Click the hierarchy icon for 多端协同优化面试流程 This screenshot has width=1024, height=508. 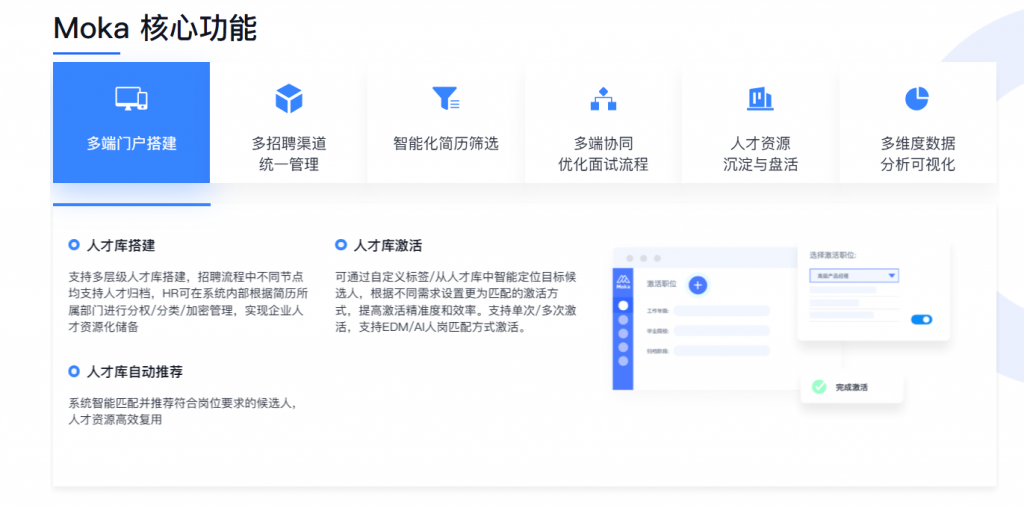(602, 98)
